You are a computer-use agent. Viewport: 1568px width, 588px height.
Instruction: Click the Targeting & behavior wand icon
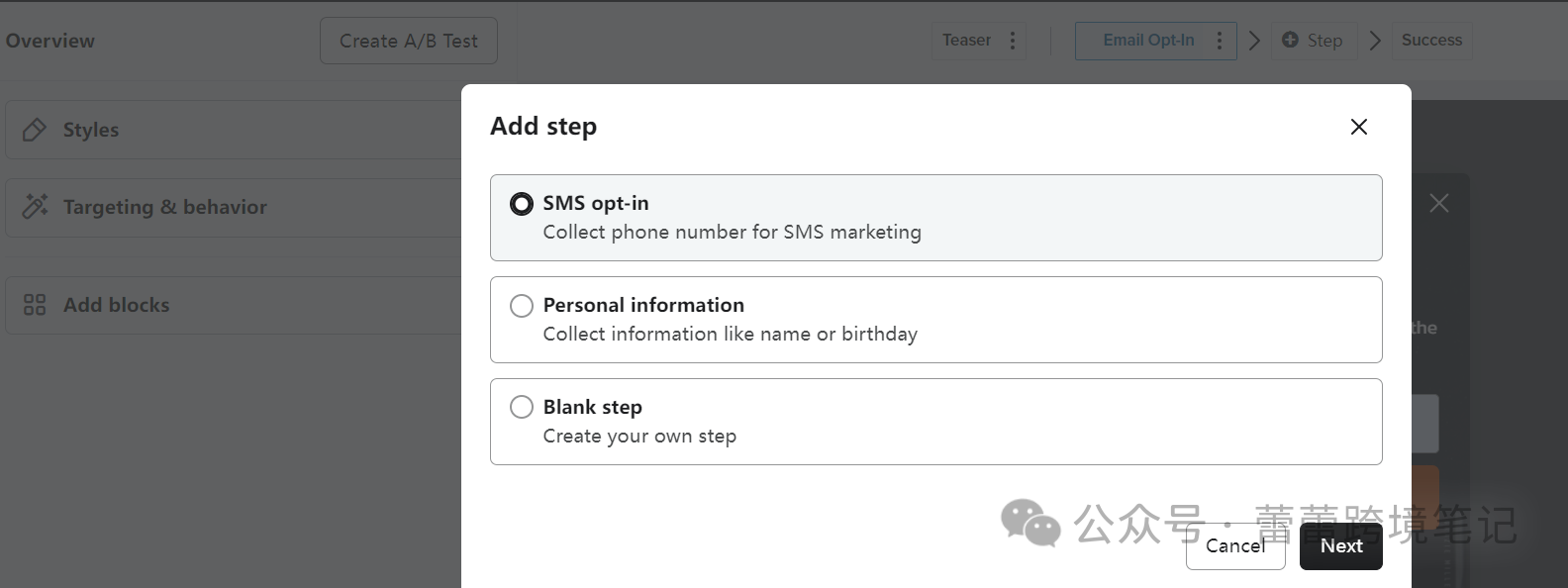36,206
